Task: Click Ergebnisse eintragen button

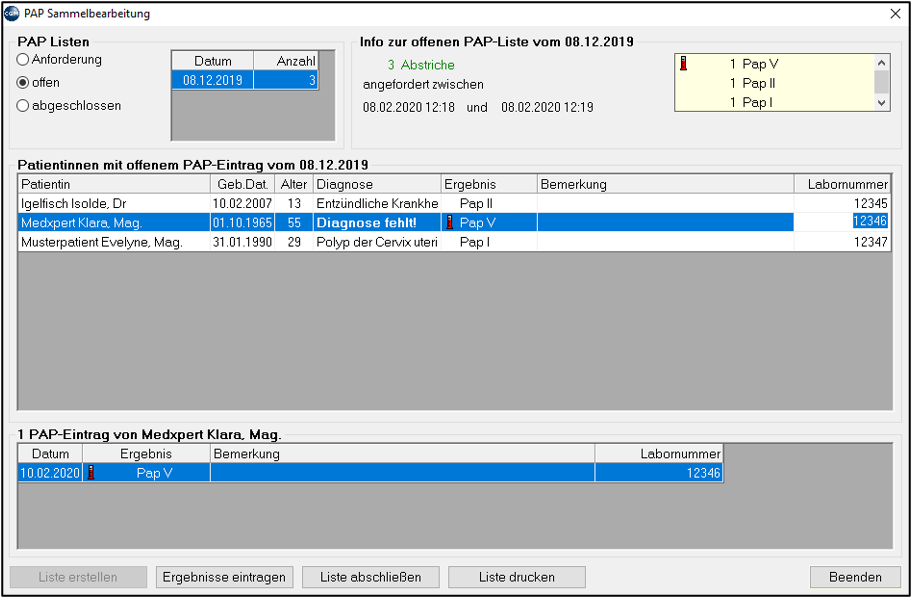Action: point(225,577)
